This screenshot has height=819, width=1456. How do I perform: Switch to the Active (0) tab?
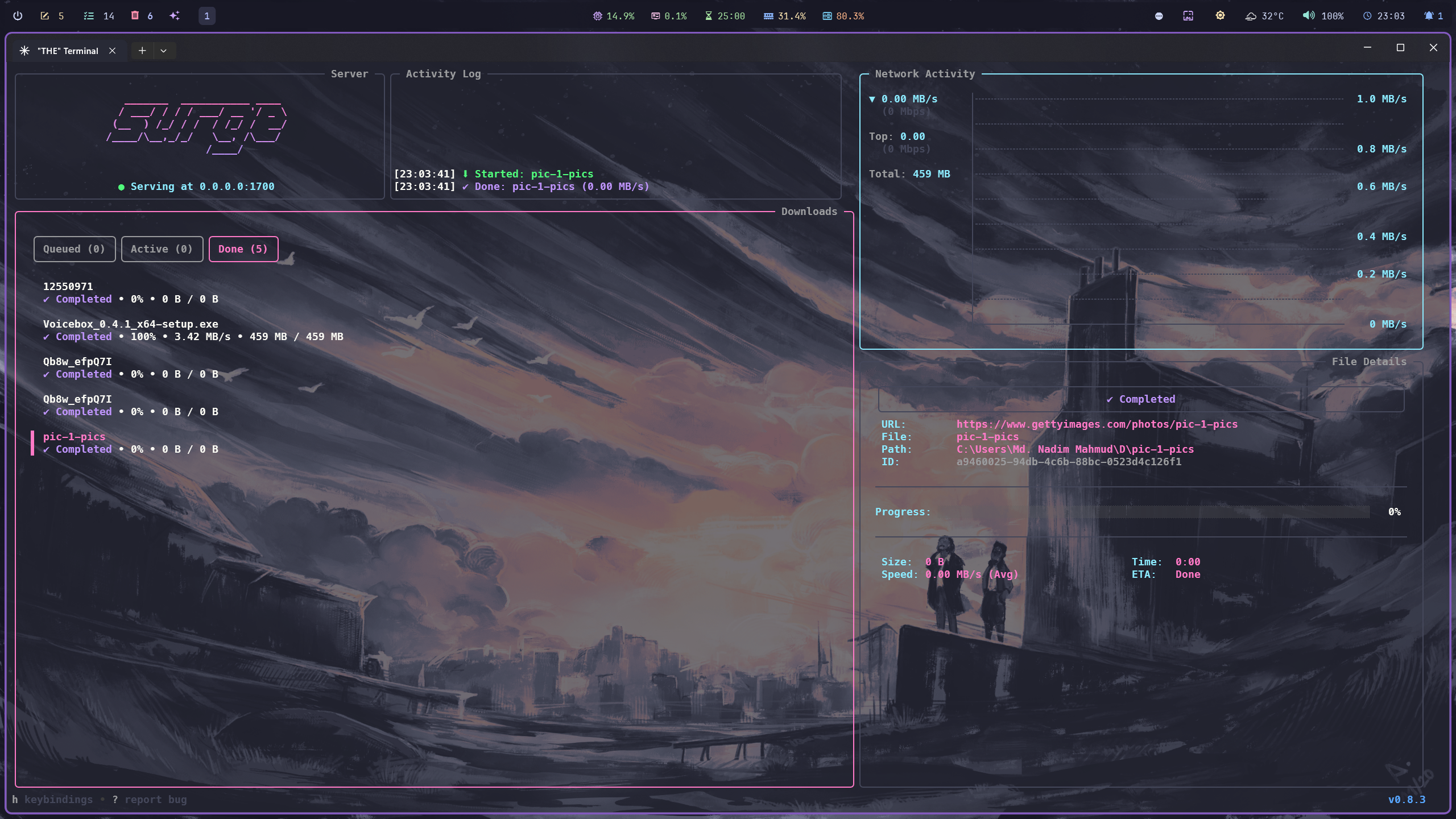(162, 249)
